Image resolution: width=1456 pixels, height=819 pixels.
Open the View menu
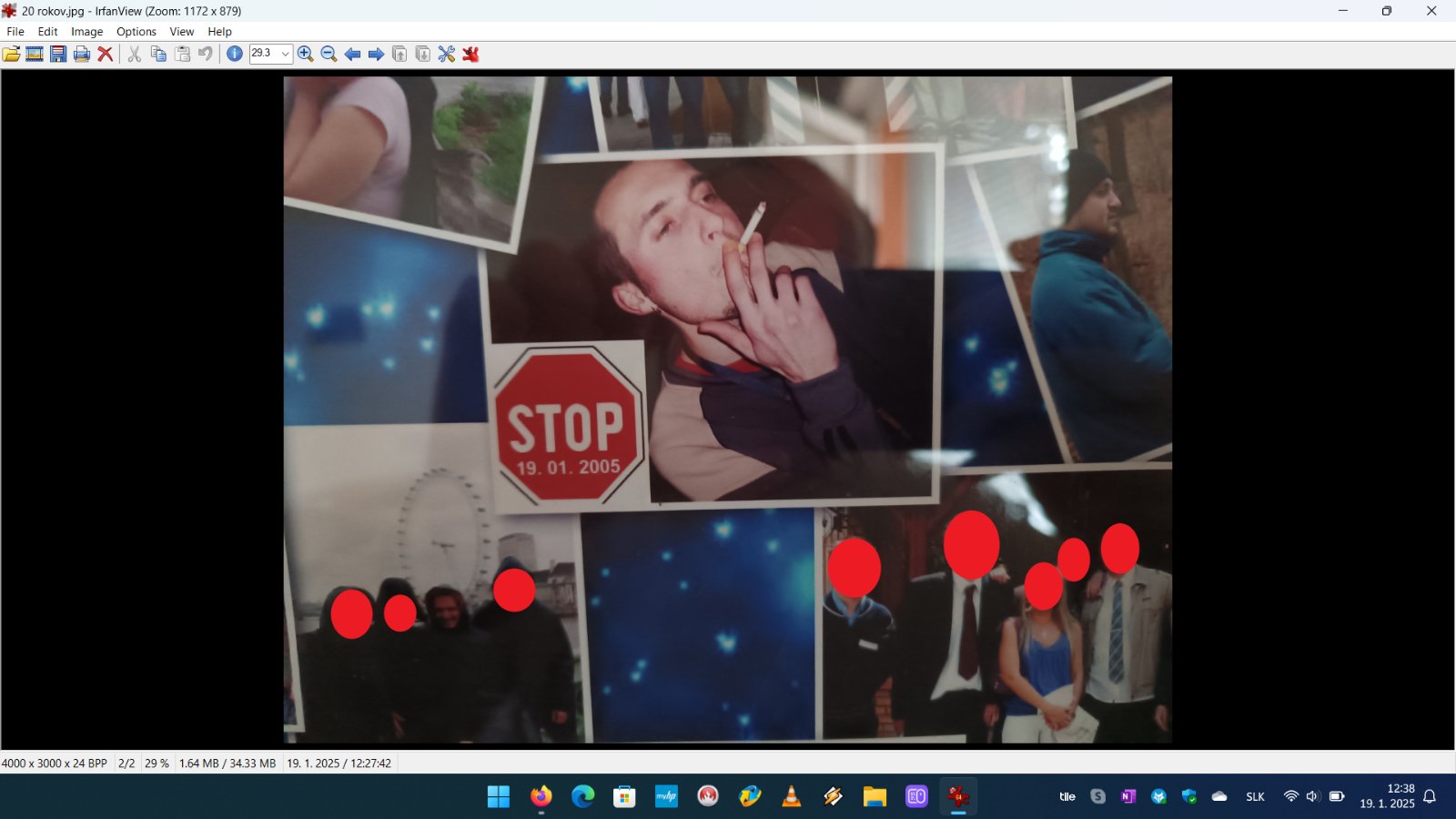[181, 31]
